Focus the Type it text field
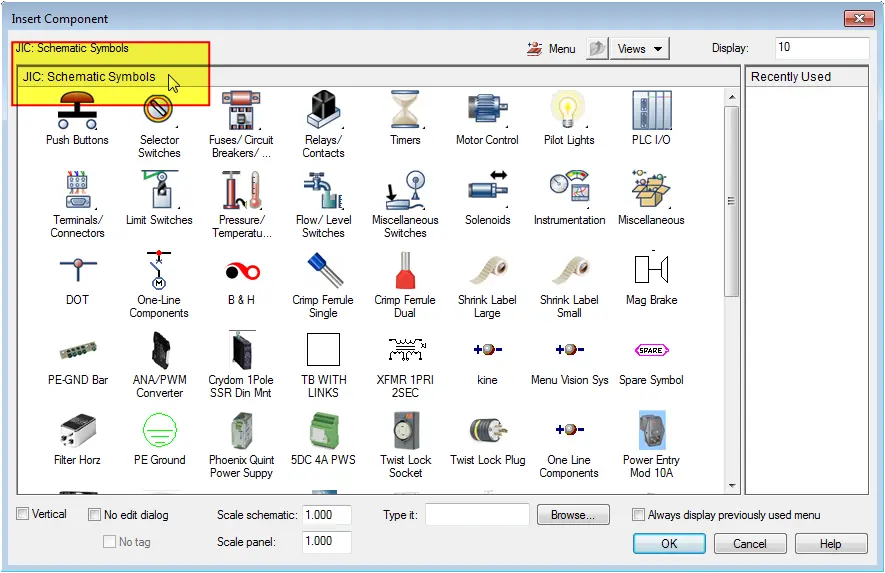Image resolution: width=885 pixels, height=573 pixels. [x=477, y=515]
